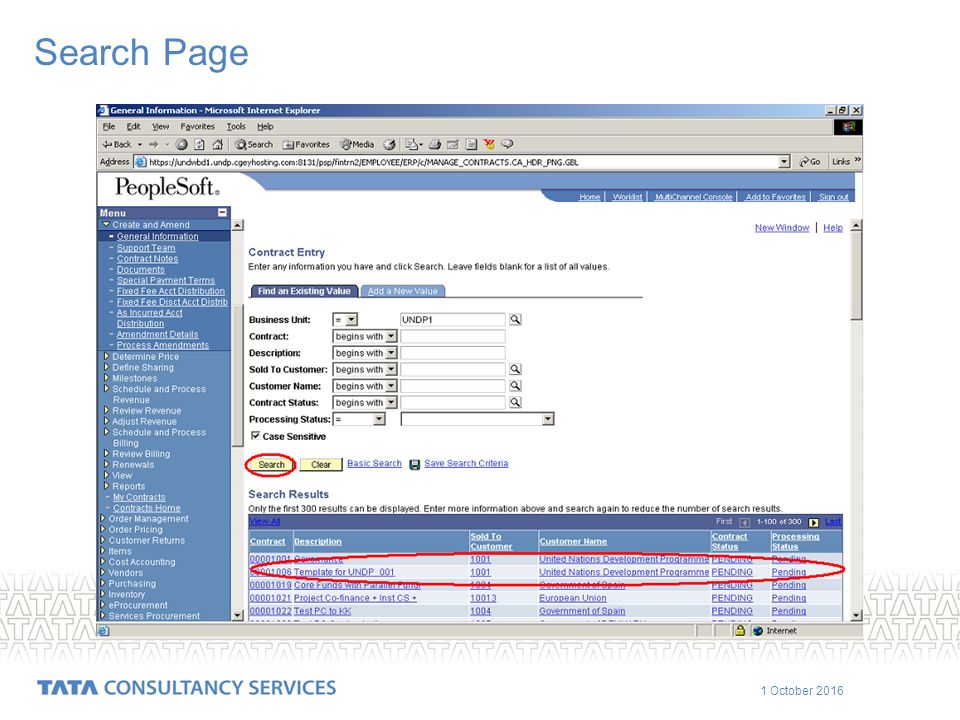Click the Mail icon in toolbar

tap(413, 144)
